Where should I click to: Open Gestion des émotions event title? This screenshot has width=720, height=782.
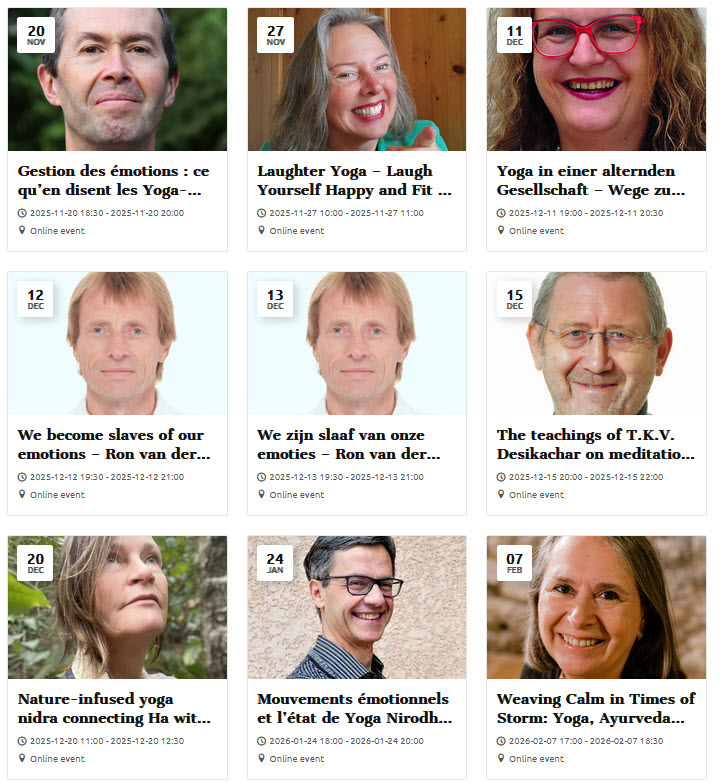[114, 181]
